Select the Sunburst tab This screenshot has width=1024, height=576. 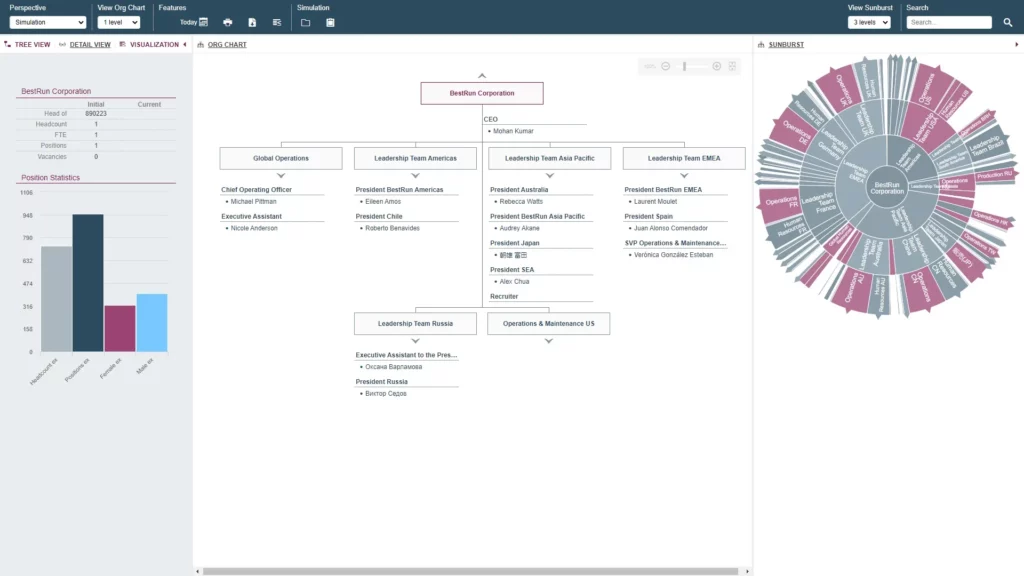(x=786, y=44)
